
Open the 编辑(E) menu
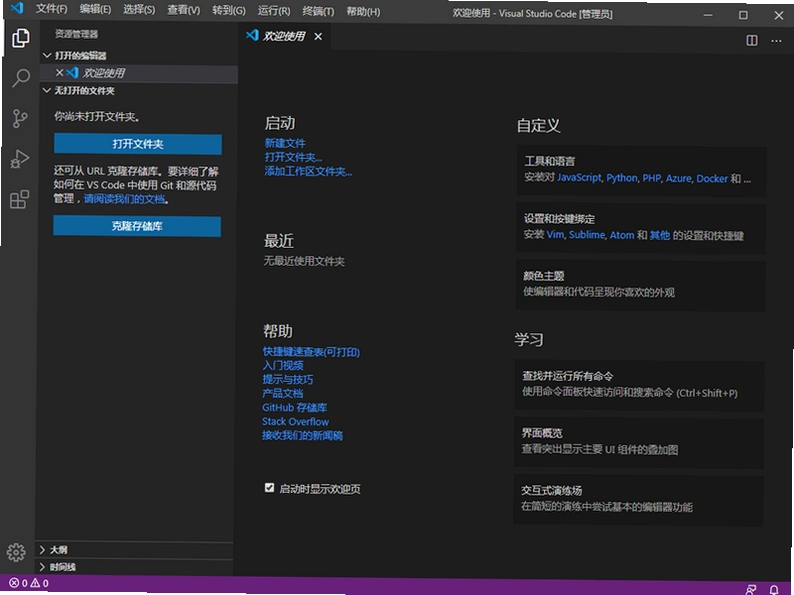click(95, 9)
